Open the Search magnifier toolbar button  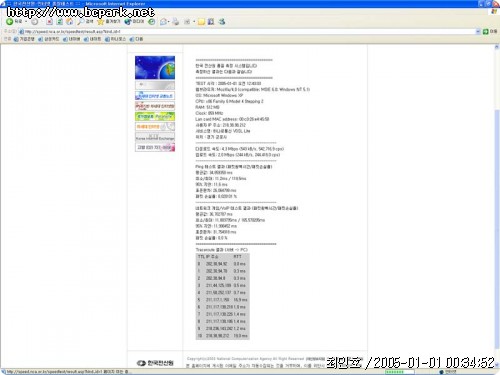(x=85, y=22)
